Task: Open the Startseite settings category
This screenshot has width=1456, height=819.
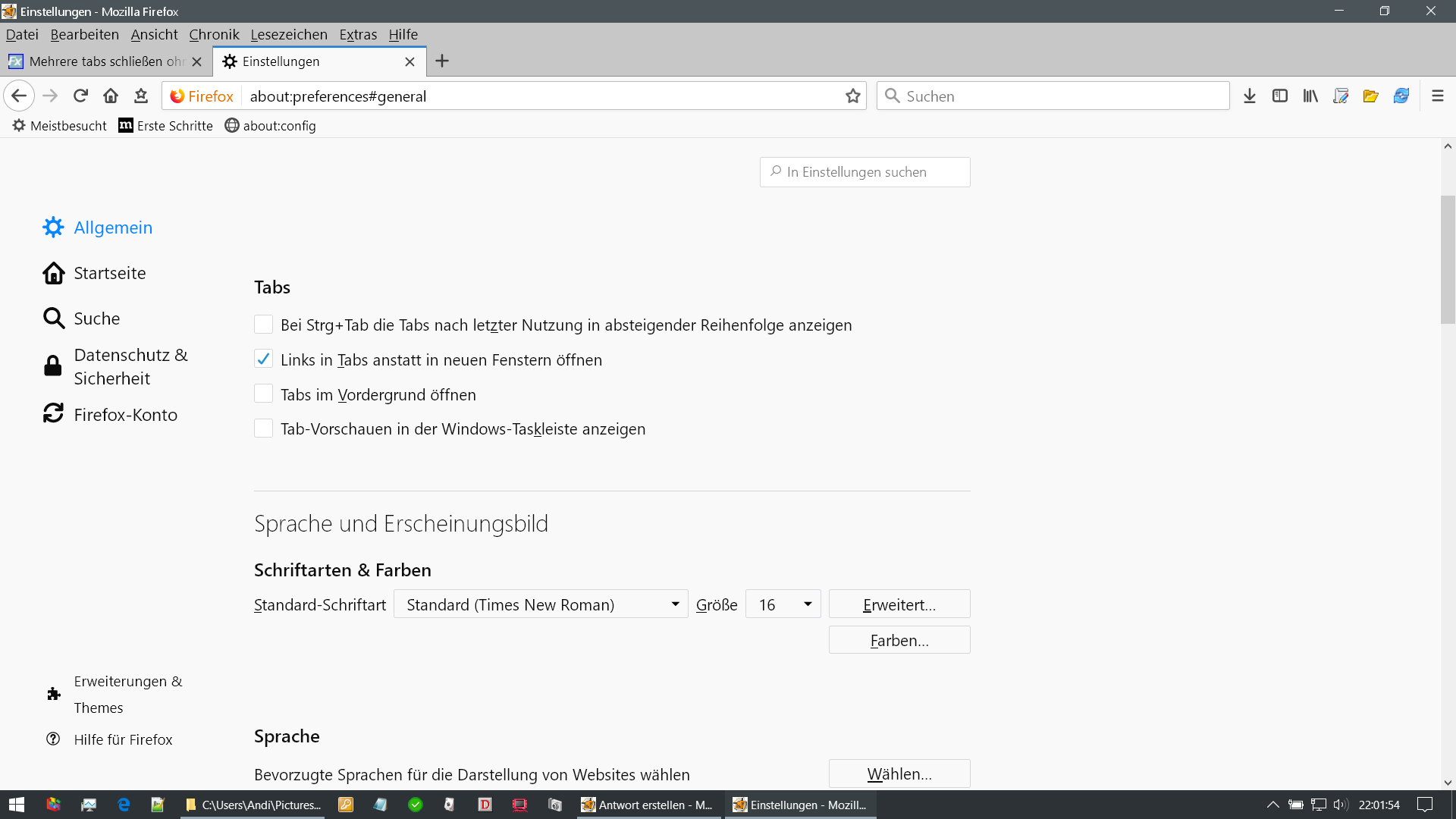Action: click(x=109, y=273)
